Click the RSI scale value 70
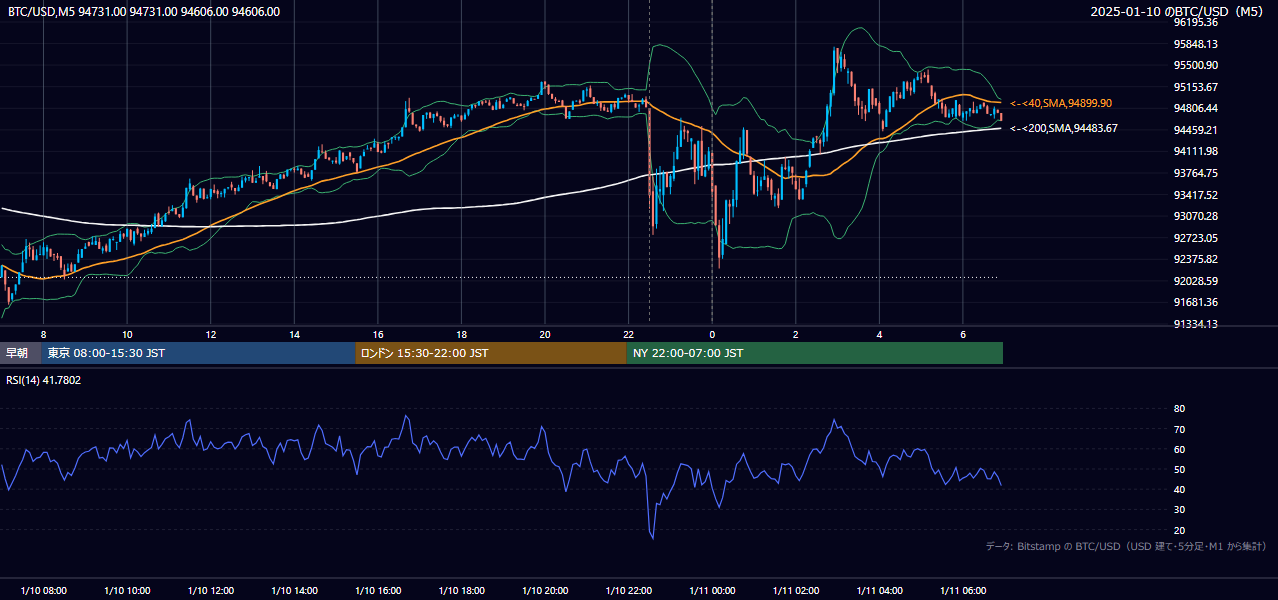Screen dimensions: 1278x600 [1179, 429]
